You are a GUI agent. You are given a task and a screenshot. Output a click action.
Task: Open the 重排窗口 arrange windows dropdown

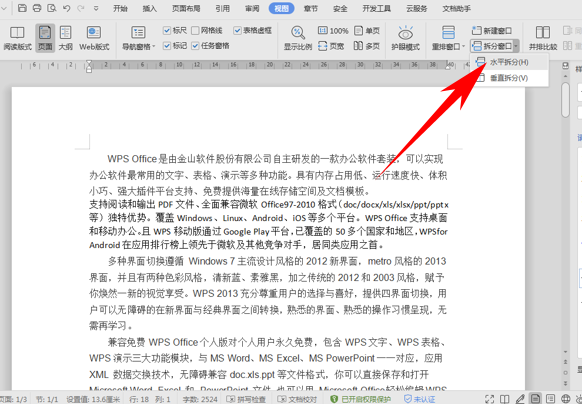pos(448,38)
